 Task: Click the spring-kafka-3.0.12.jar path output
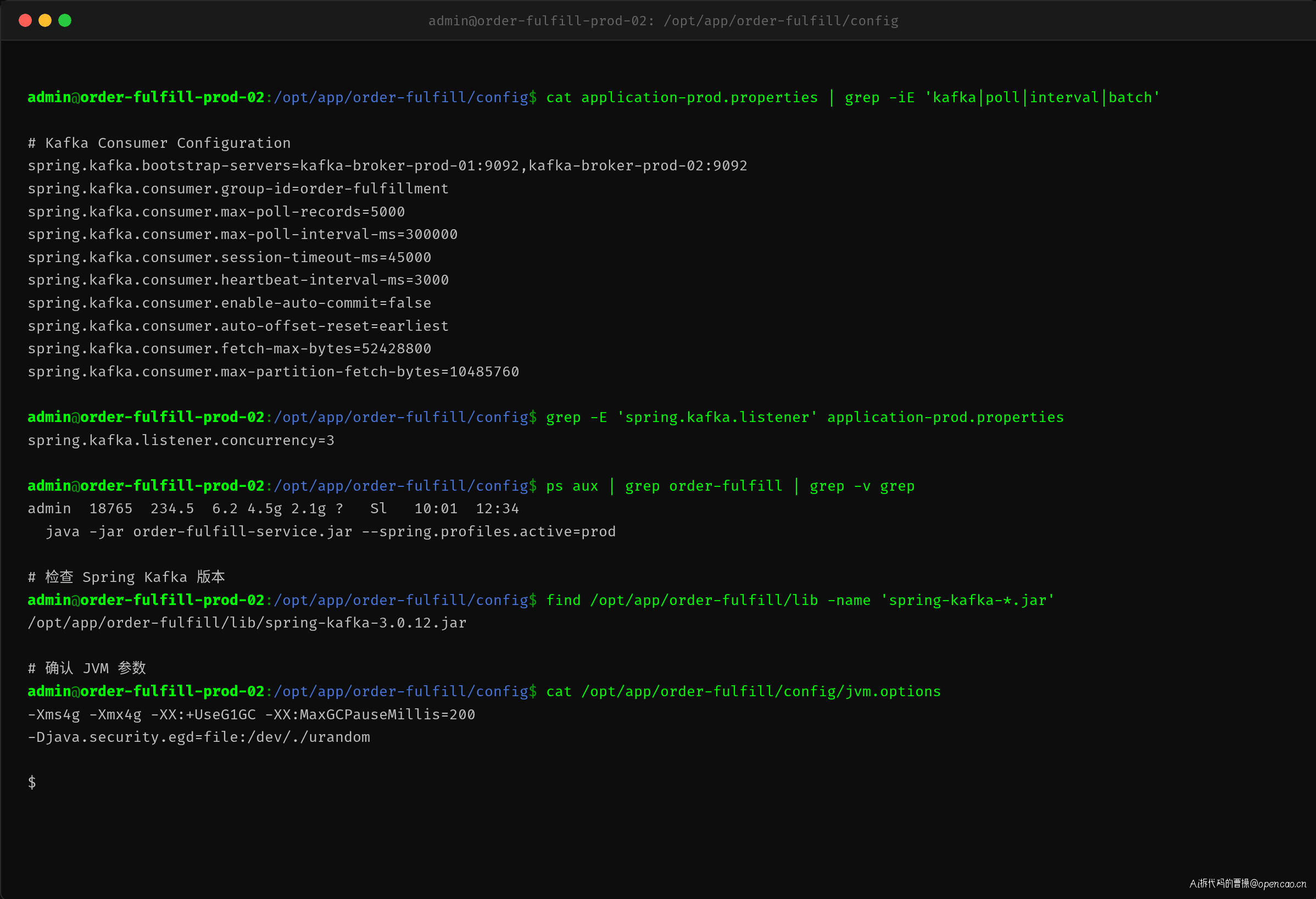tap(247, 623)
